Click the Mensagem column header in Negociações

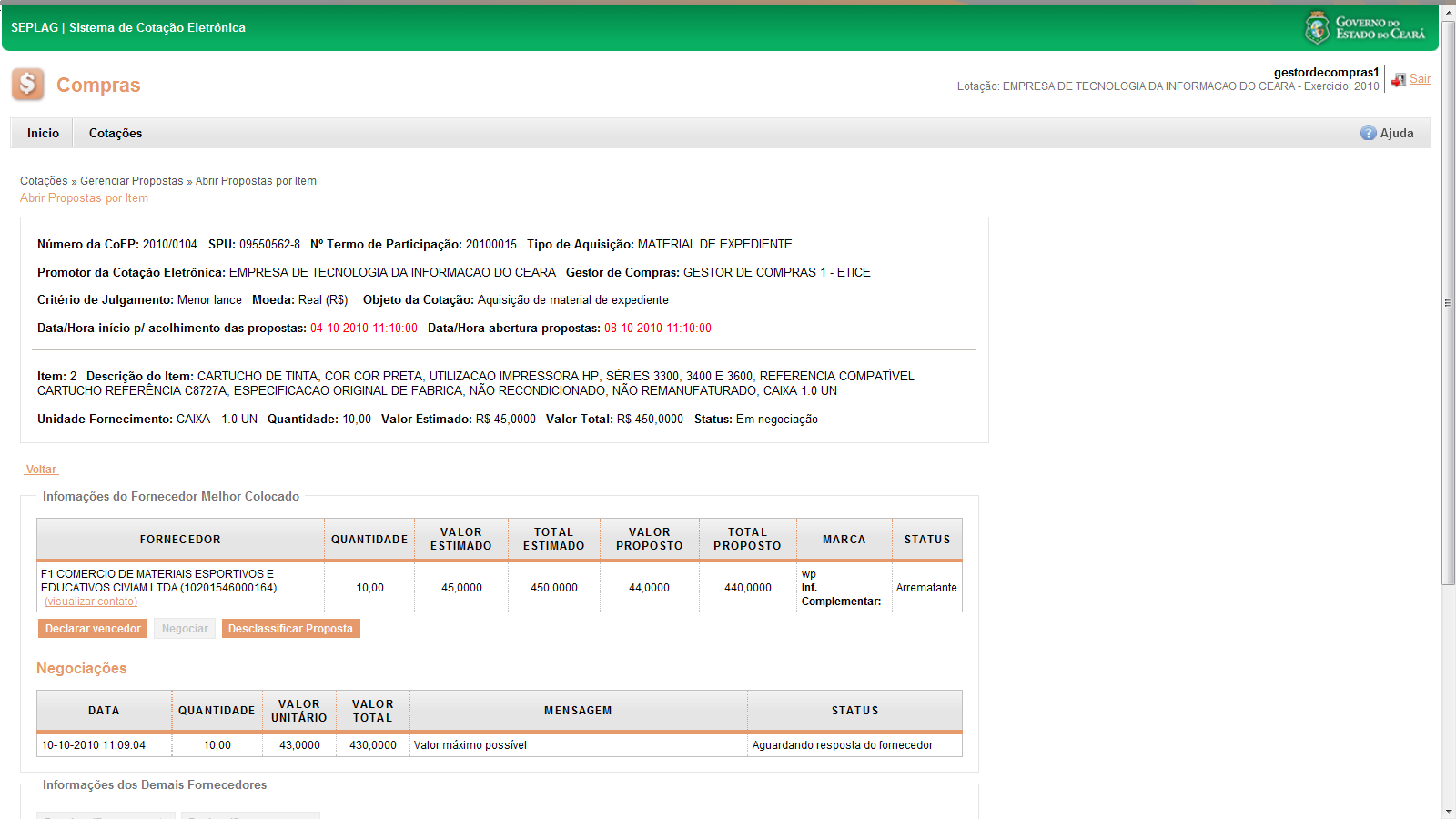pyautogui.click(x=578, y=711)
